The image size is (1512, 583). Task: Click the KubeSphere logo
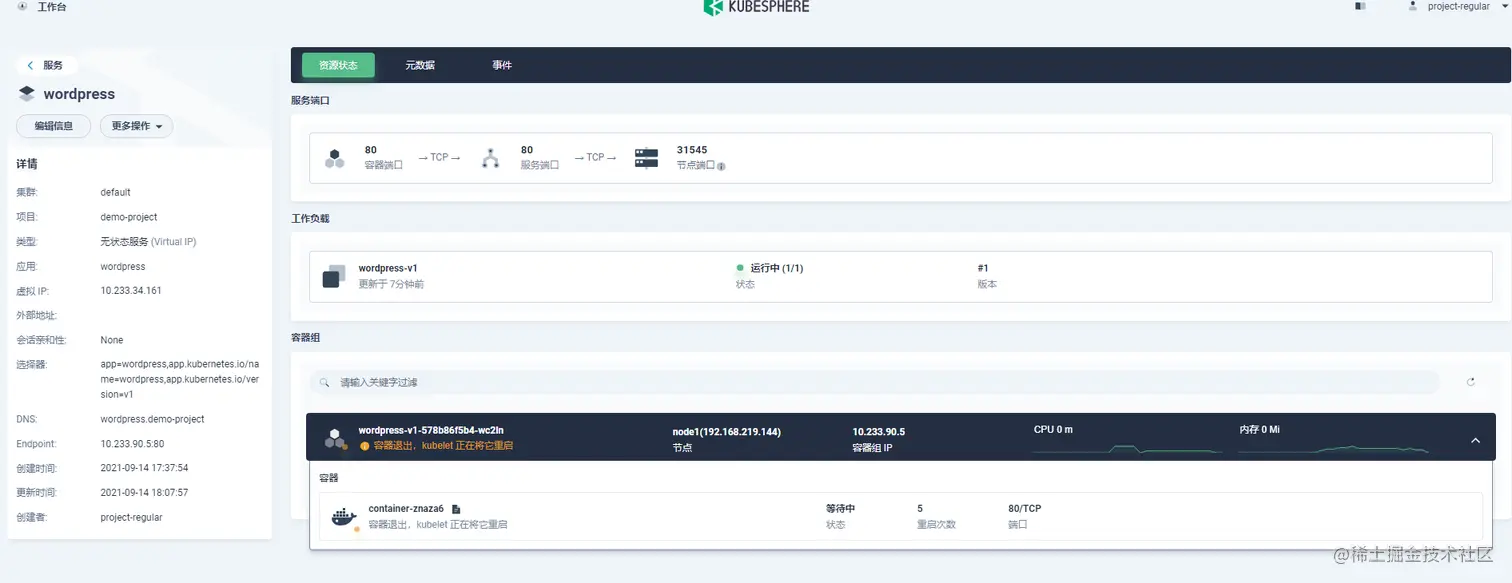point(756,7)
